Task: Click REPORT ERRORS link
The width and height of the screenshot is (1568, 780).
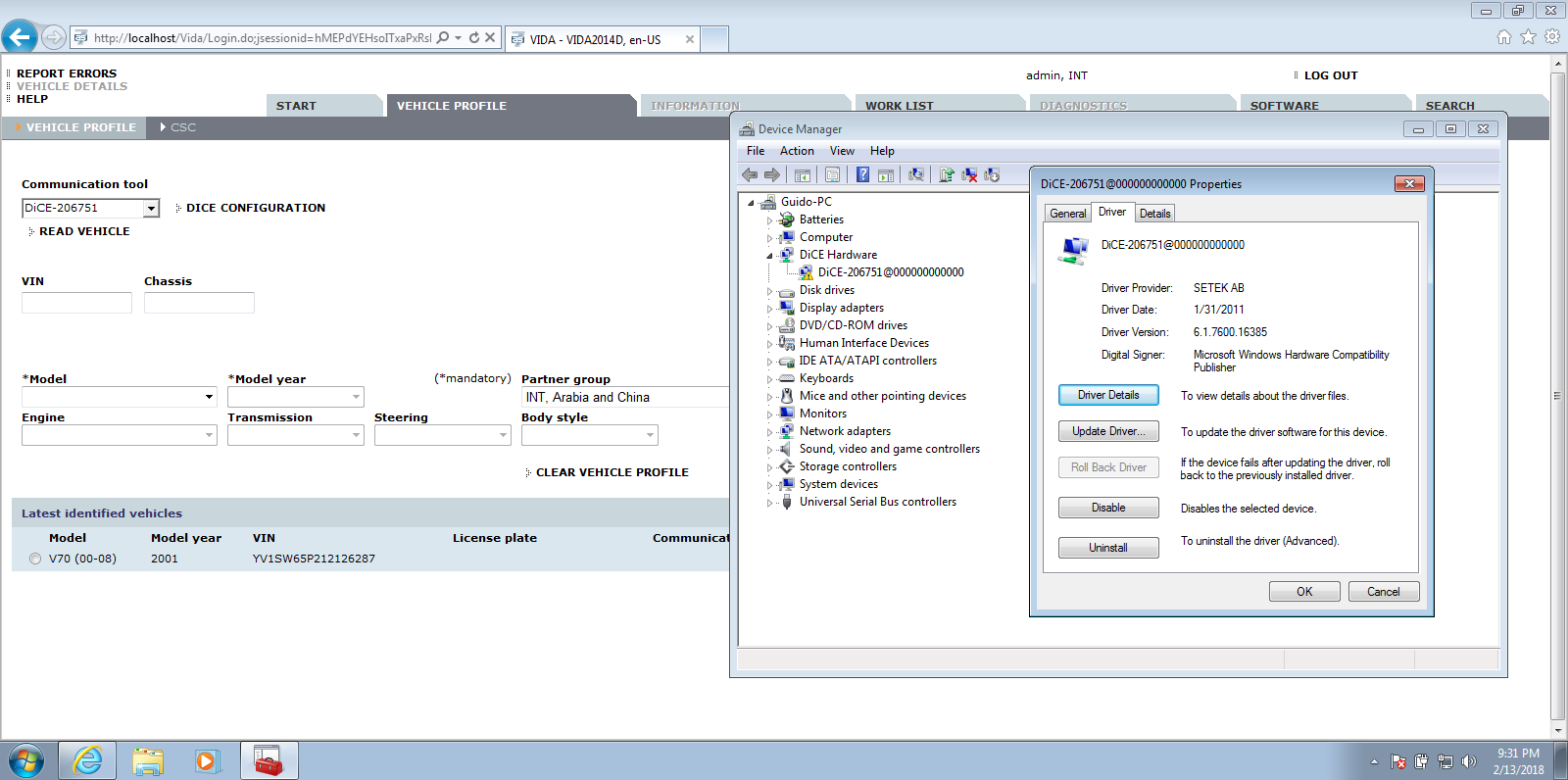Action: click(x=67, y=73)
